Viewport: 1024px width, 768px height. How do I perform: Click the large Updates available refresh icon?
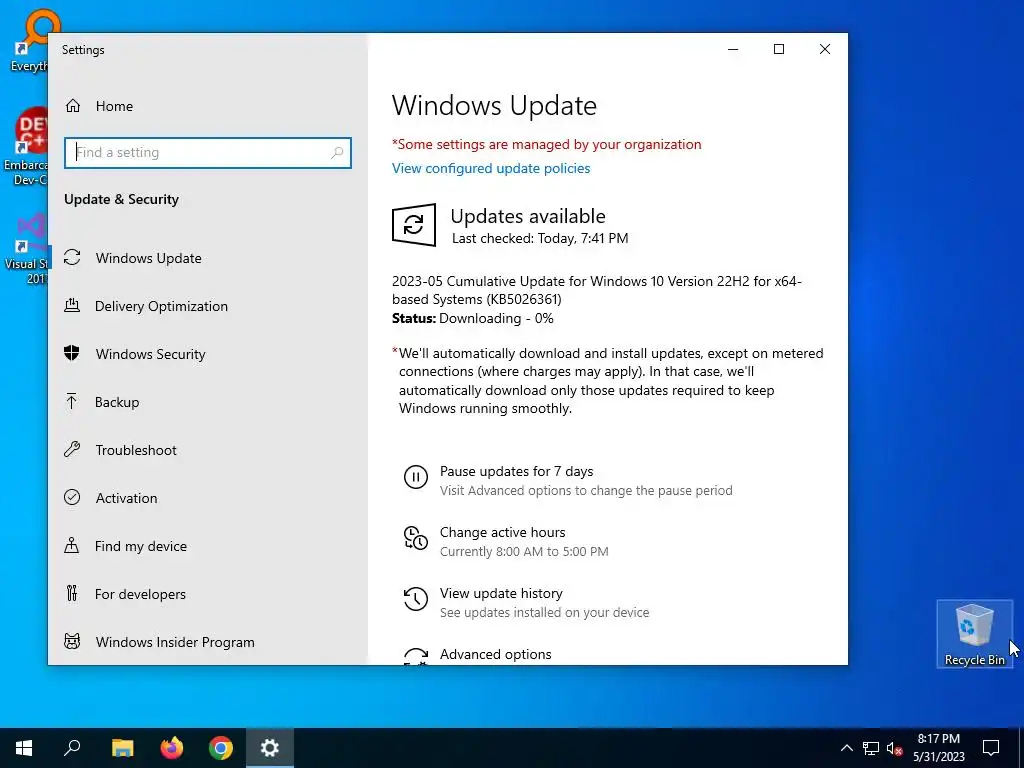[413, 225]
